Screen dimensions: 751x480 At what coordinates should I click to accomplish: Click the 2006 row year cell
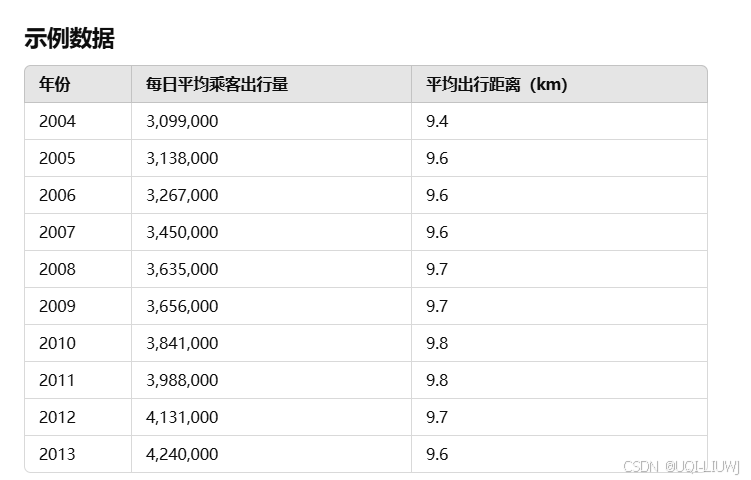tap(57, 196)
